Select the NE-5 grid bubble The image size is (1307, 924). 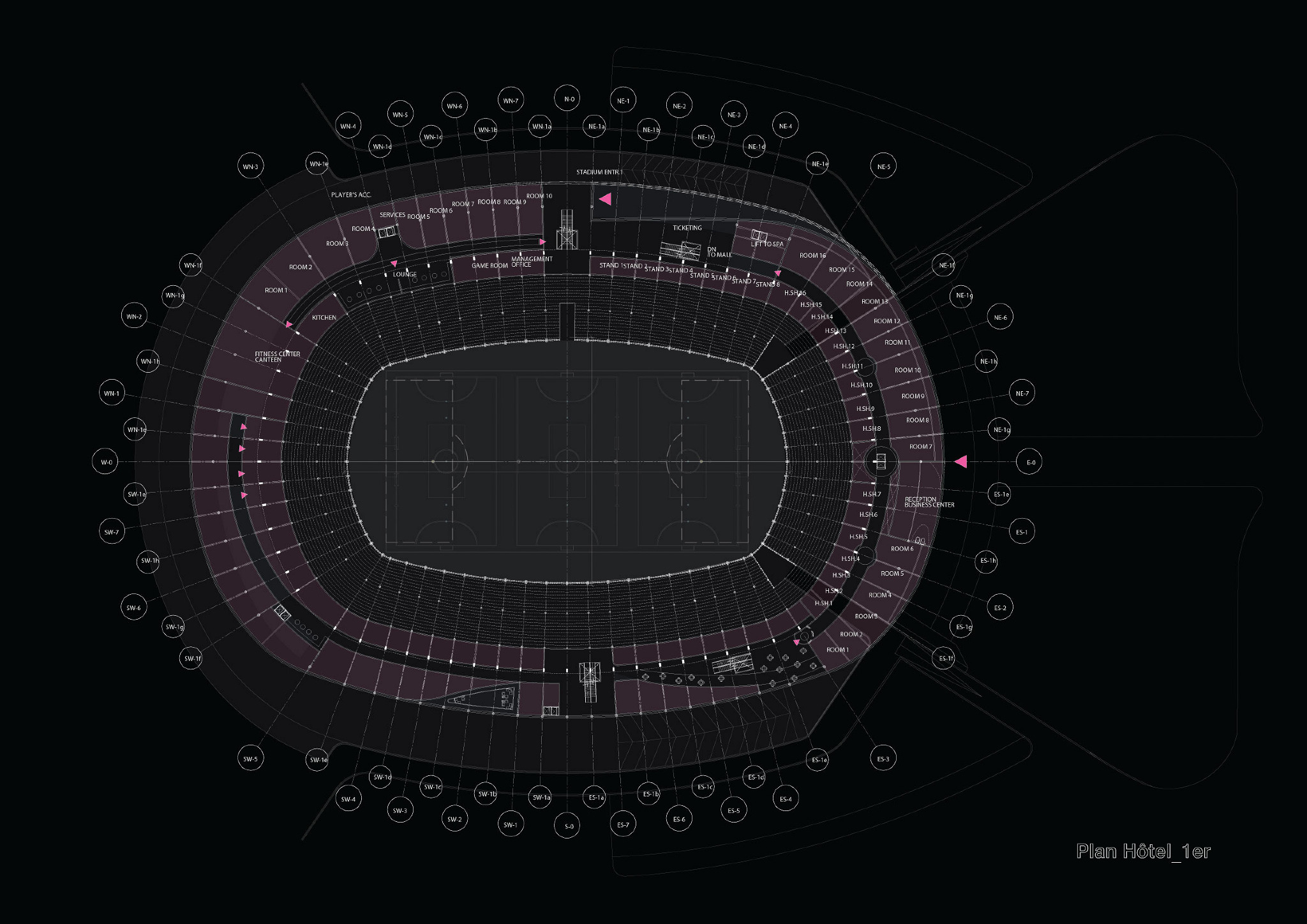883,167
